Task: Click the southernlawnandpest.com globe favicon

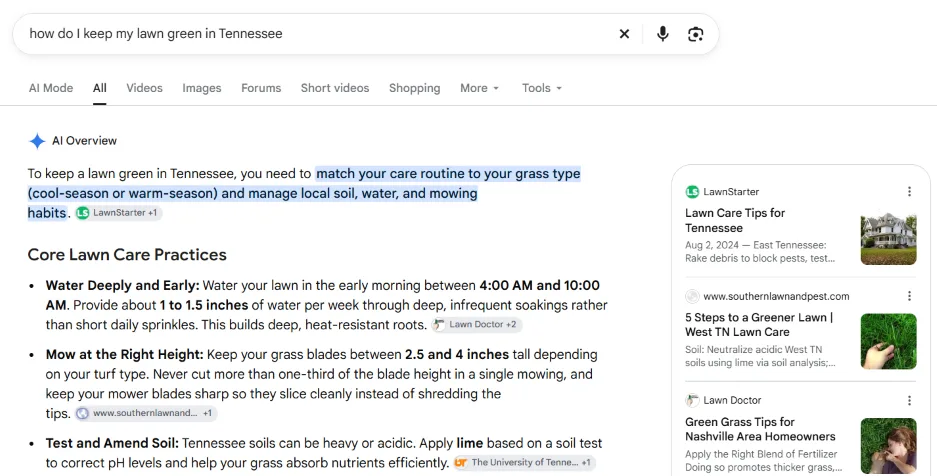Action: click(692, 296)
